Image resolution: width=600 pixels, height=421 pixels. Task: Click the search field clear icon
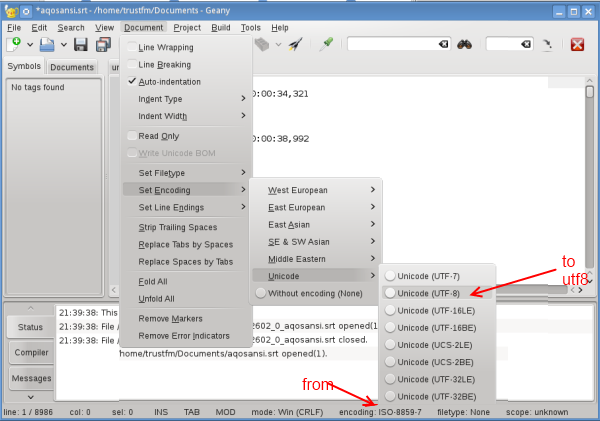443,44
